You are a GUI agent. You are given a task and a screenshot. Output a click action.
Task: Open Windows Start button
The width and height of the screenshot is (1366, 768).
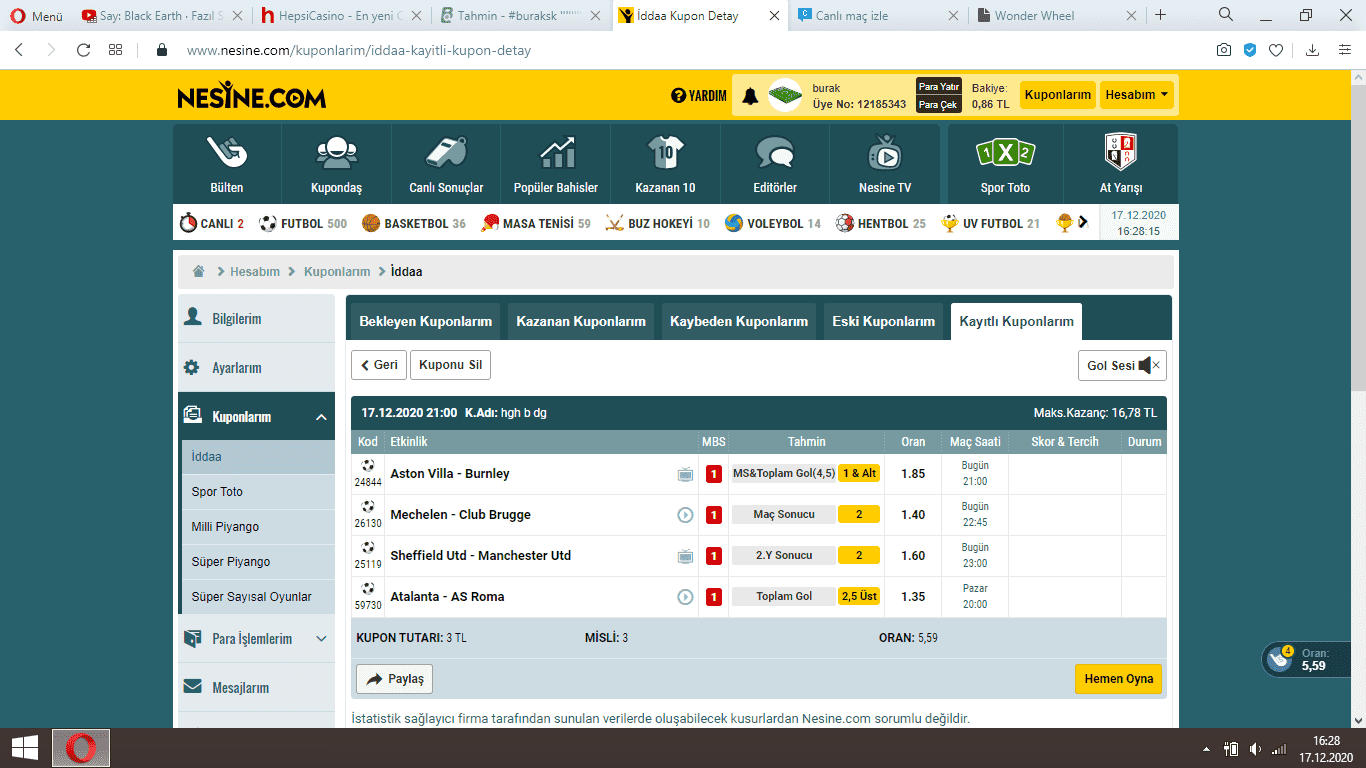[x=25, y=748]
